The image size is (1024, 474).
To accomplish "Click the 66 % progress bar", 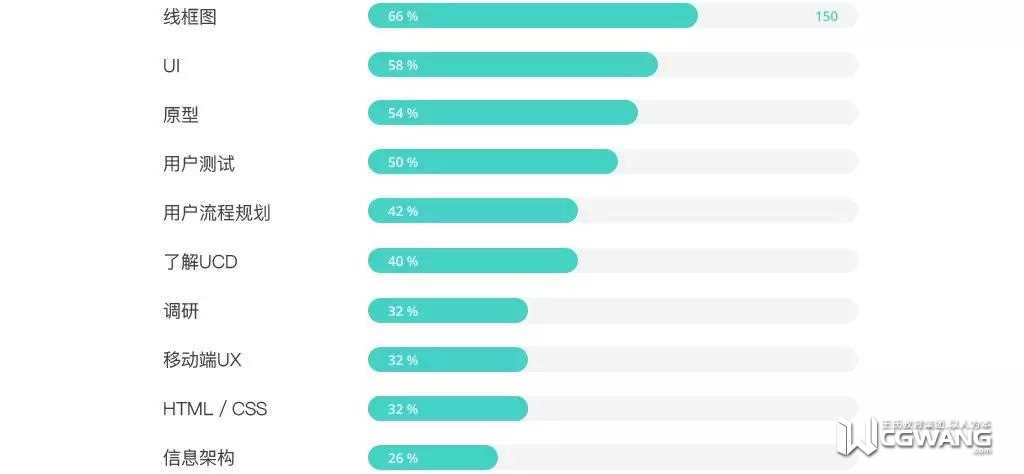I will [x=532, y=16].
